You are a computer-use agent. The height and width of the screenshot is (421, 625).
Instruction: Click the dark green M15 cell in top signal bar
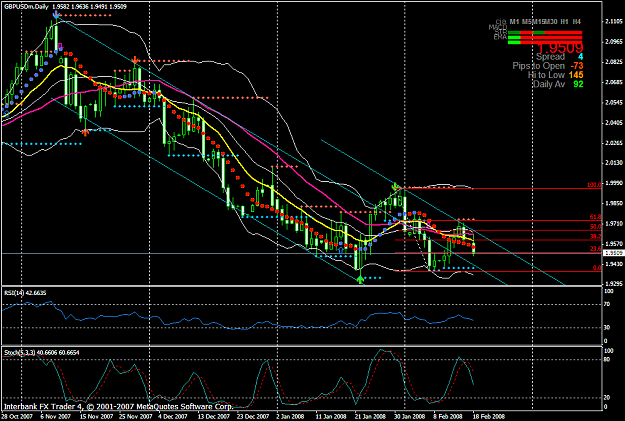[539, 33]
